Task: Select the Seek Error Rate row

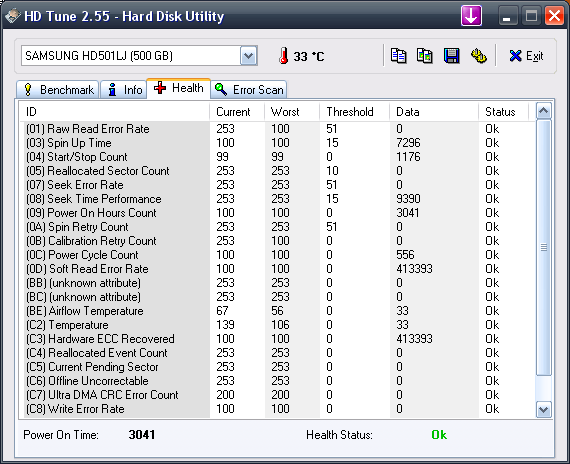Action: click(x=277, y=185)
